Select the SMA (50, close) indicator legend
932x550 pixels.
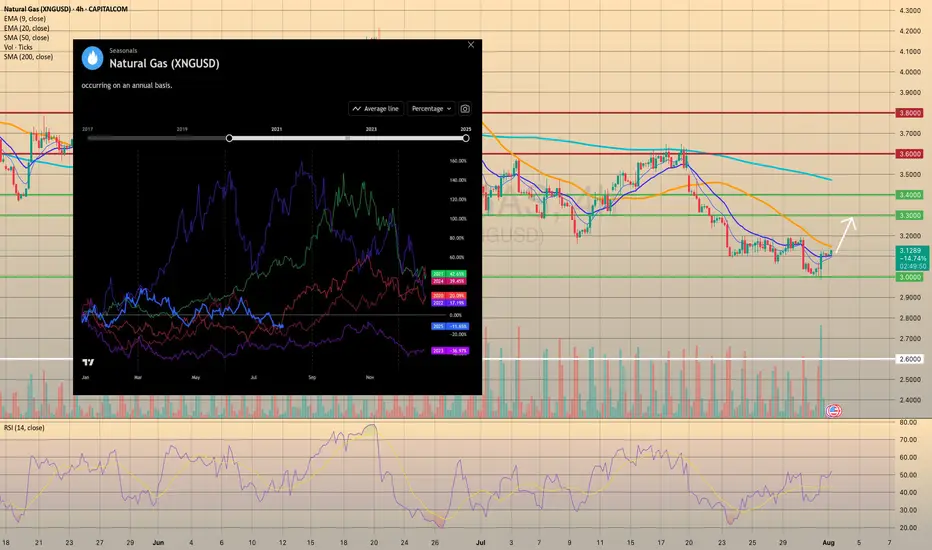[x=26, y=37]
